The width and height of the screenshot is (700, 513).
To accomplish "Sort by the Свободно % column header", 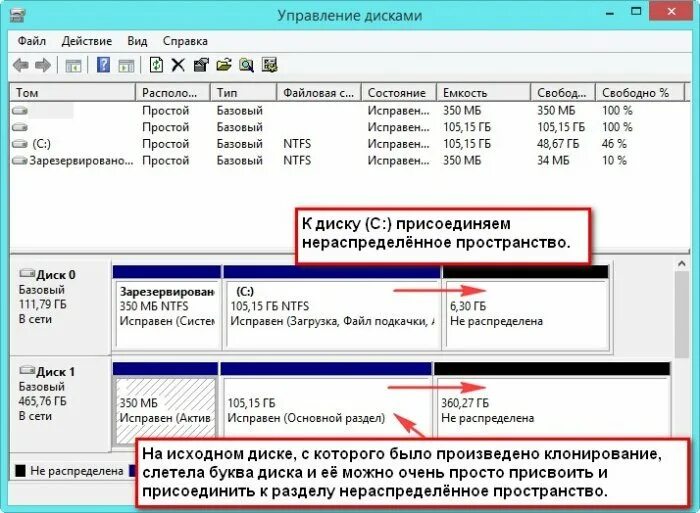I will [x=639, y=92].
